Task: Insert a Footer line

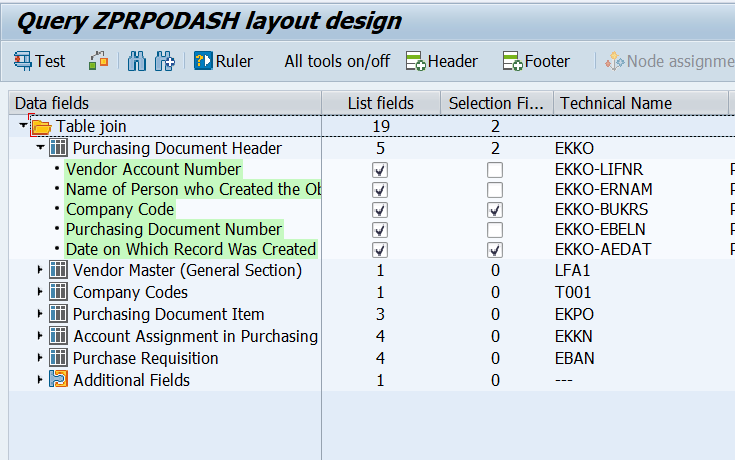Action: pos(536,61)
